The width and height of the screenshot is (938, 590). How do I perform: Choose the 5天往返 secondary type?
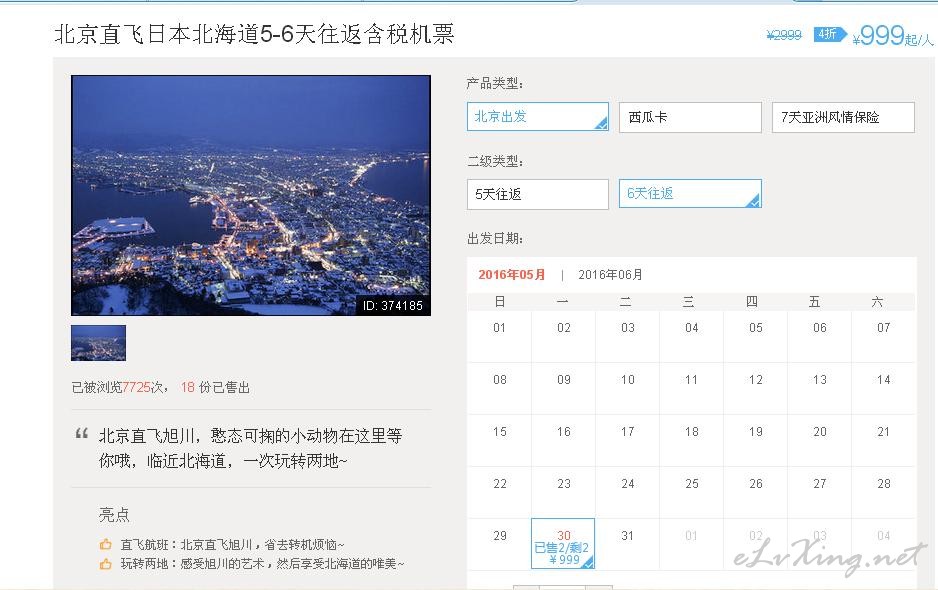click(538, 194)
